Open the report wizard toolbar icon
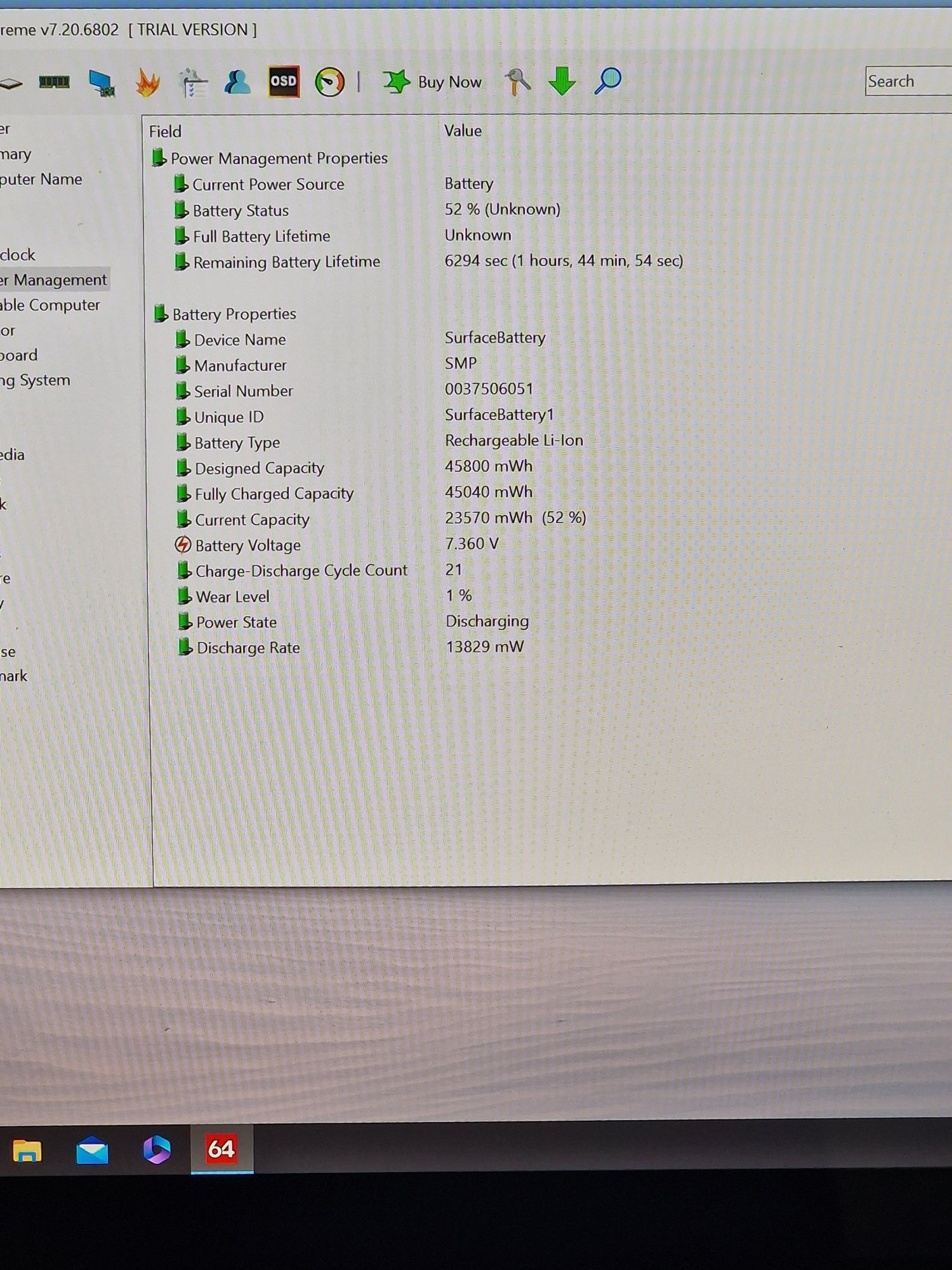This screenshot has height=1270, width=952. click(193, 83)
